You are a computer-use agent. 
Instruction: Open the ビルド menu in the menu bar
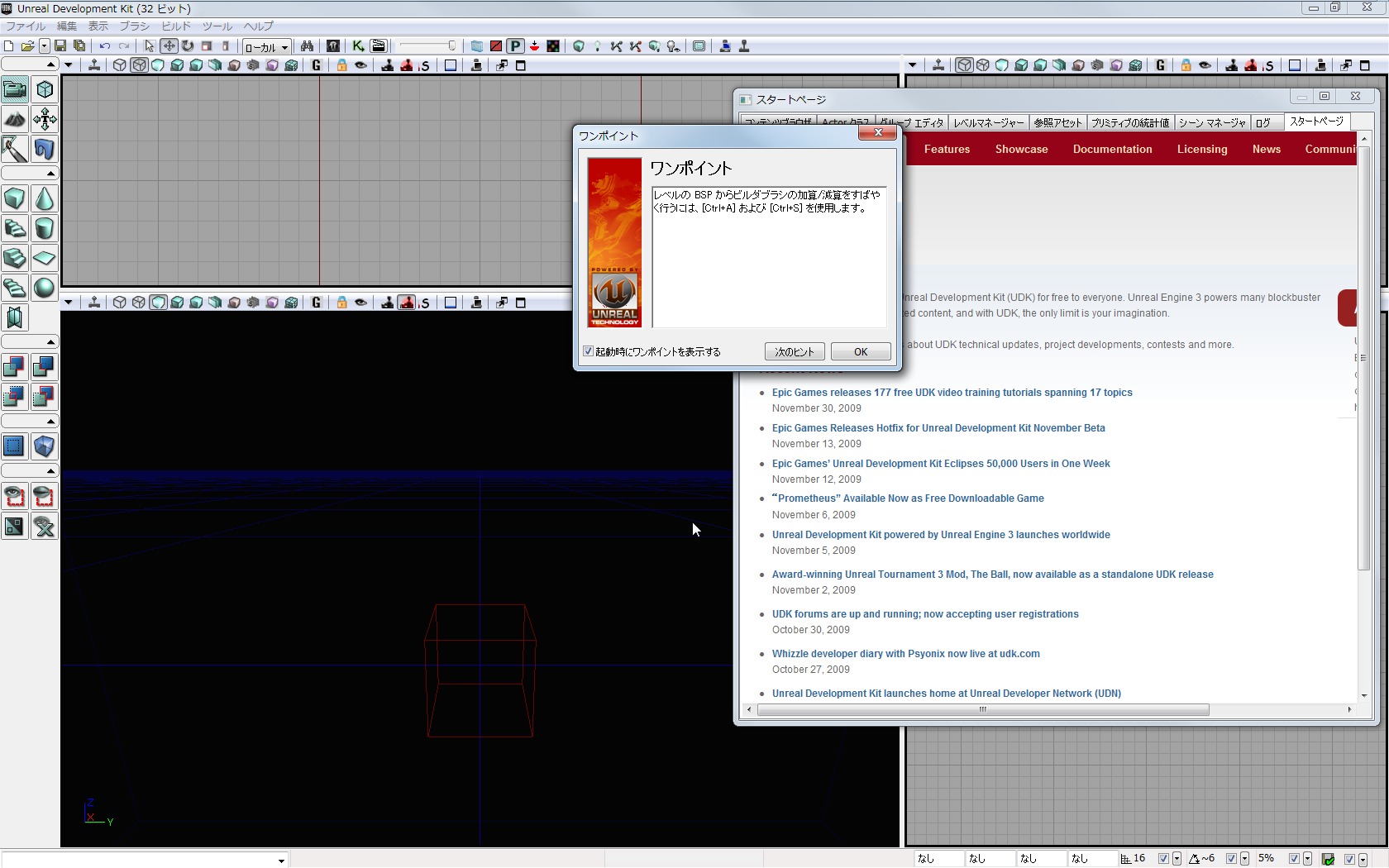175,26
